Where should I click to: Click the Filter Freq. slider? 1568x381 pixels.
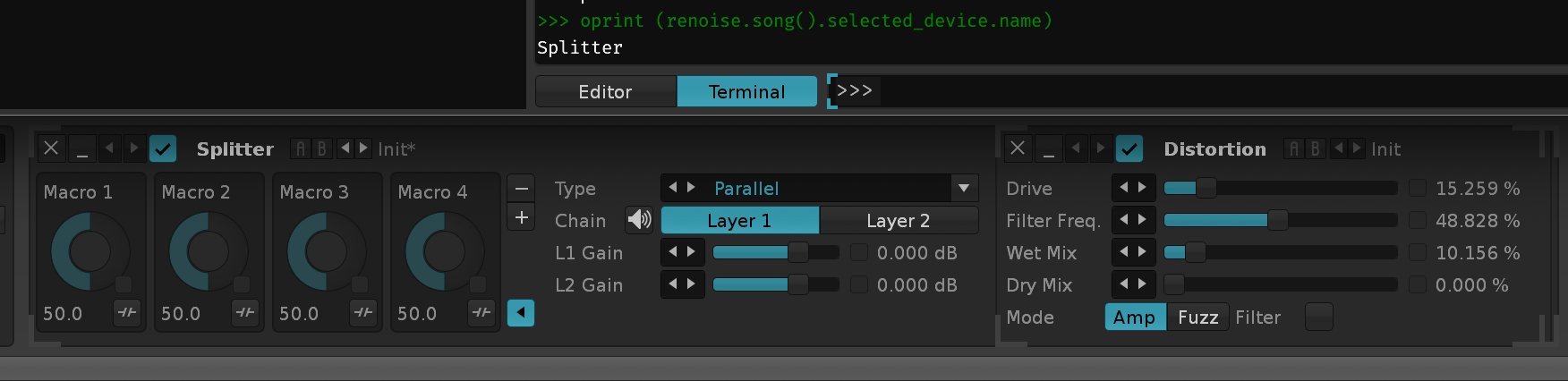pyautogui.click(x=1280, y=220)
